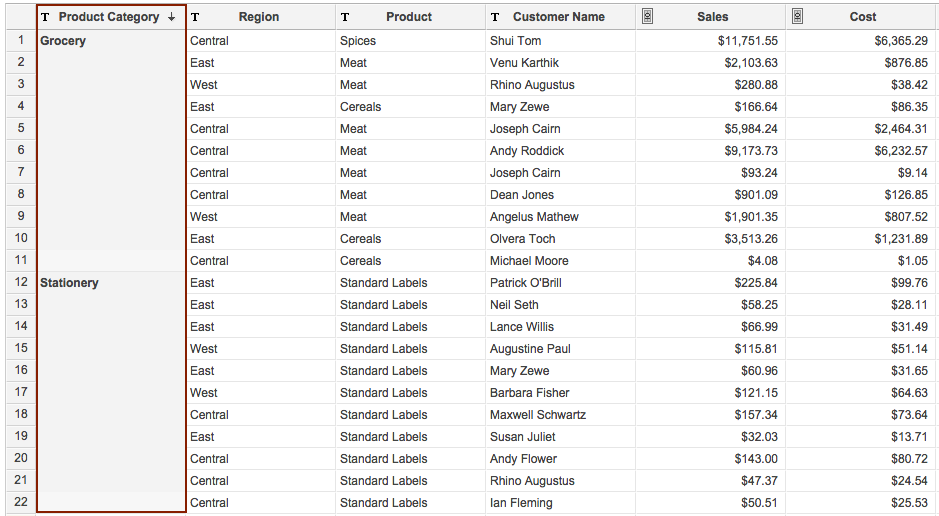Screen dimensions: 939x516
Task: Click the text type icon in Region header
Action: pos(195,17)
